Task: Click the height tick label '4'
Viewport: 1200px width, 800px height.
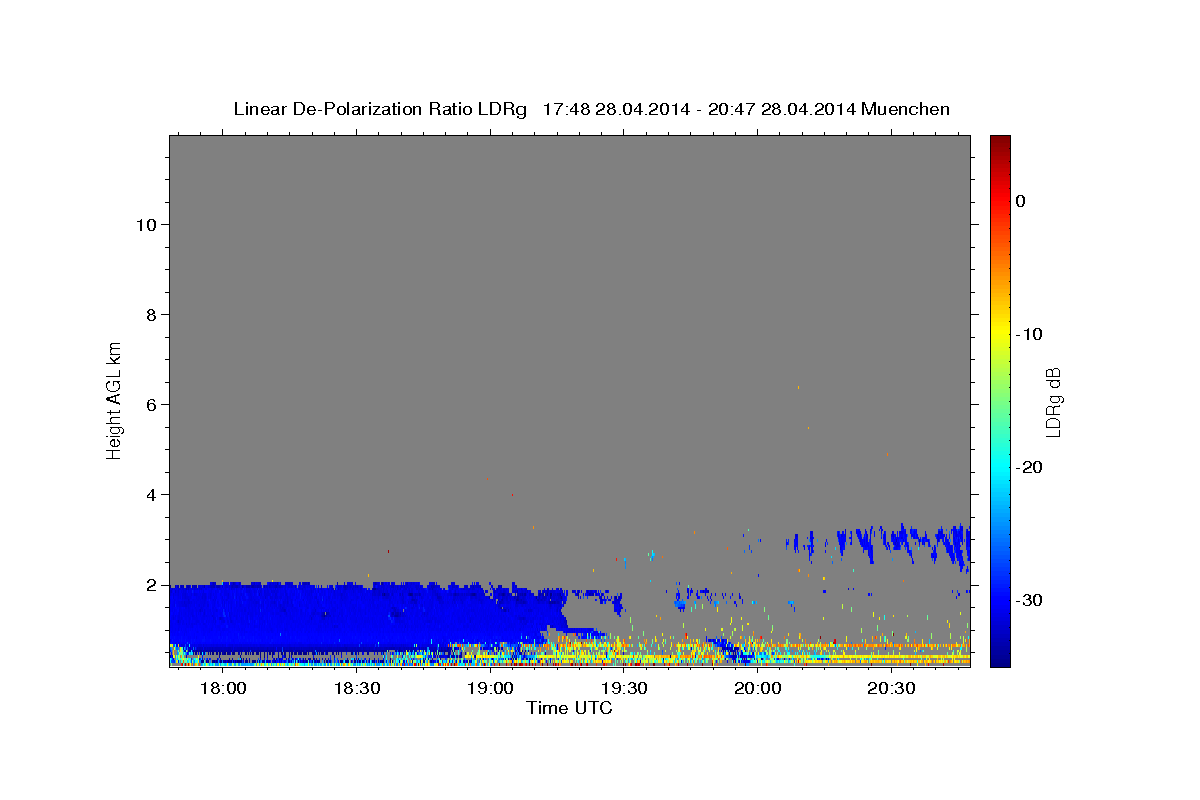Action: 152,495
